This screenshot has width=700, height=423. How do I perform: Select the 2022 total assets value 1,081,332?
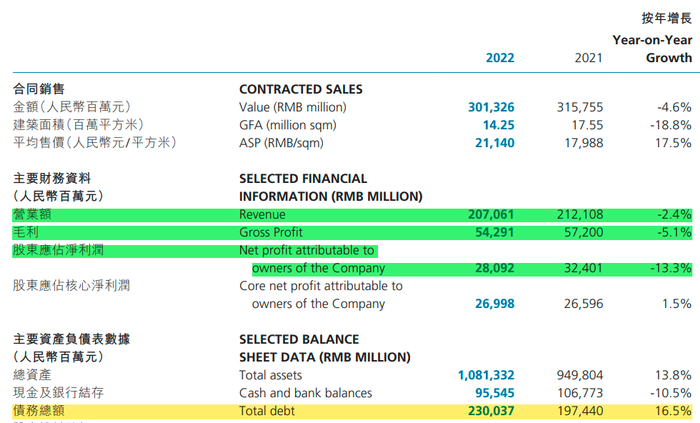coord(486,375)
